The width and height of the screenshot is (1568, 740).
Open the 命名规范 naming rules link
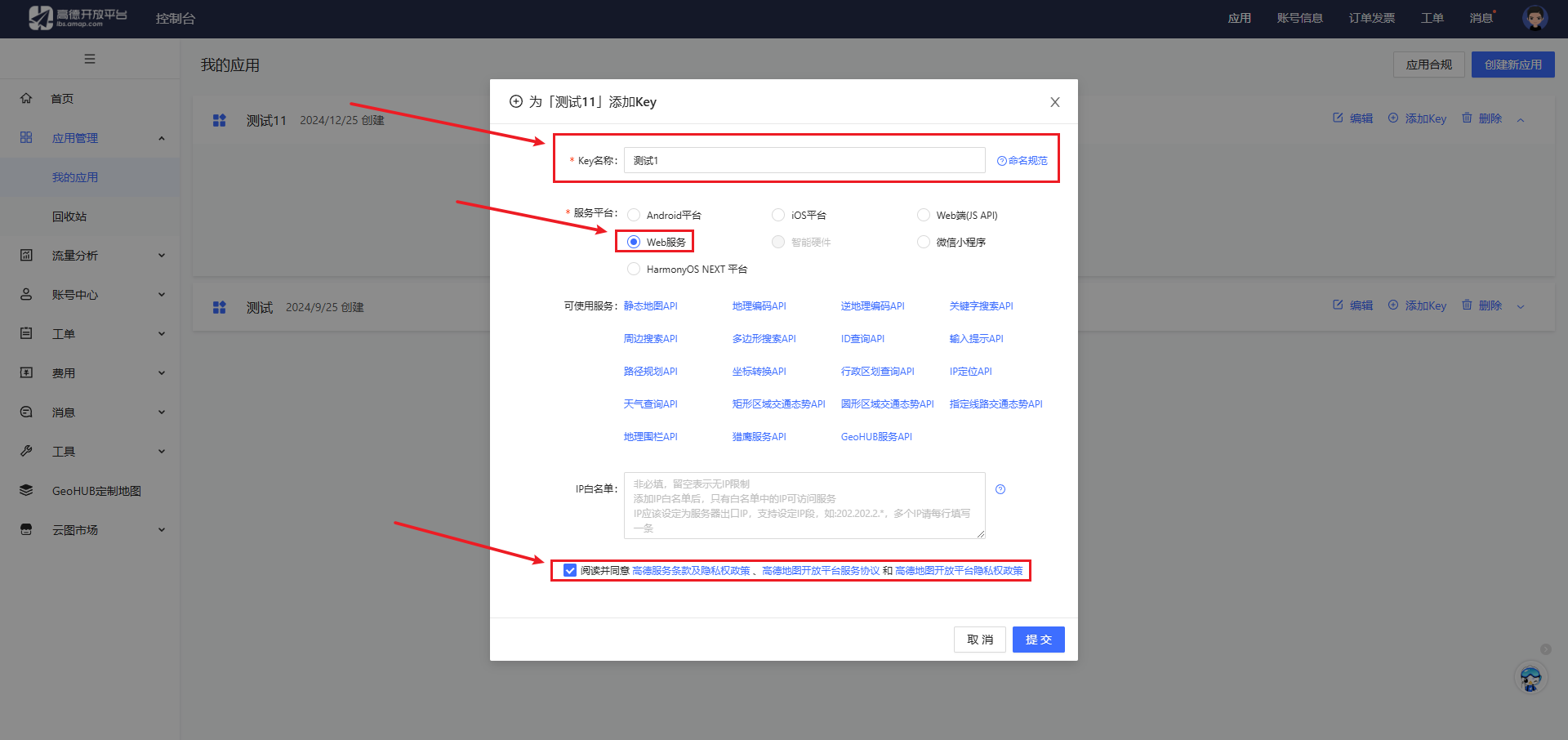click(1022, 161)
